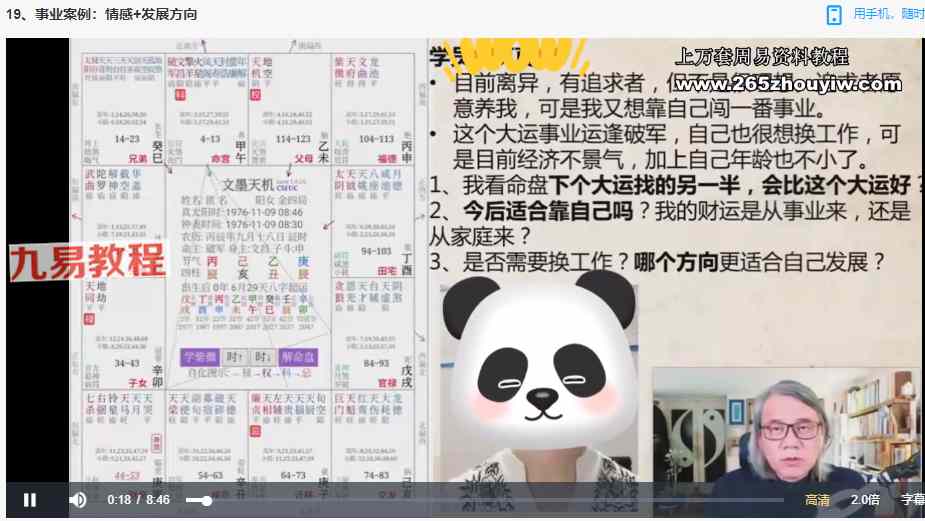
Task: Select the 官禄 palace label in chart
Action: tap(385, 382)
